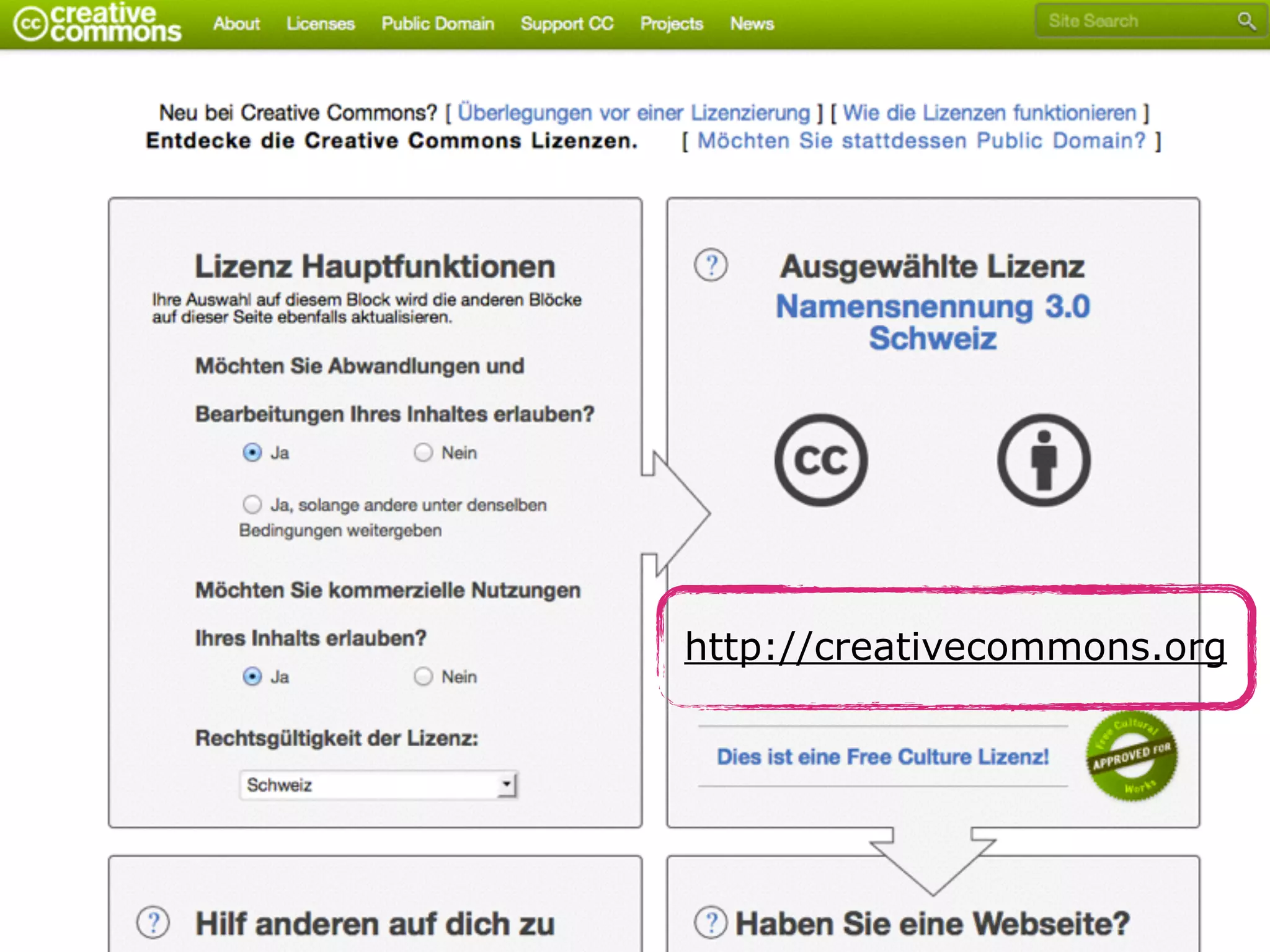
Task: Click Dies ist eine Free Culture Lizenz! link
Action: click(882, 757)
